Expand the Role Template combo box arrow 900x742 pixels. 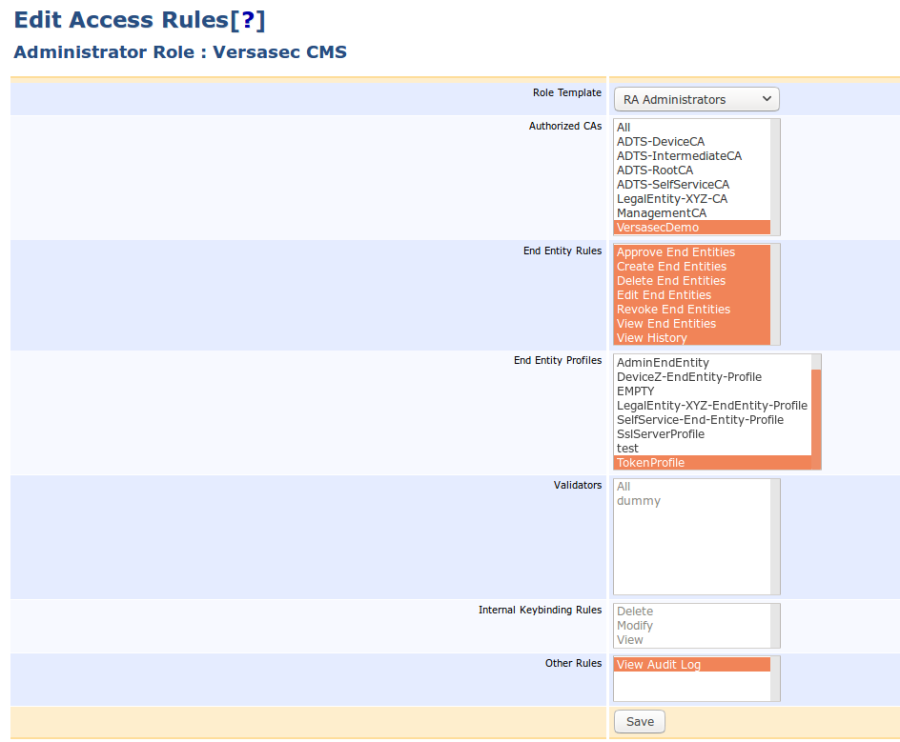pos(767,99)
